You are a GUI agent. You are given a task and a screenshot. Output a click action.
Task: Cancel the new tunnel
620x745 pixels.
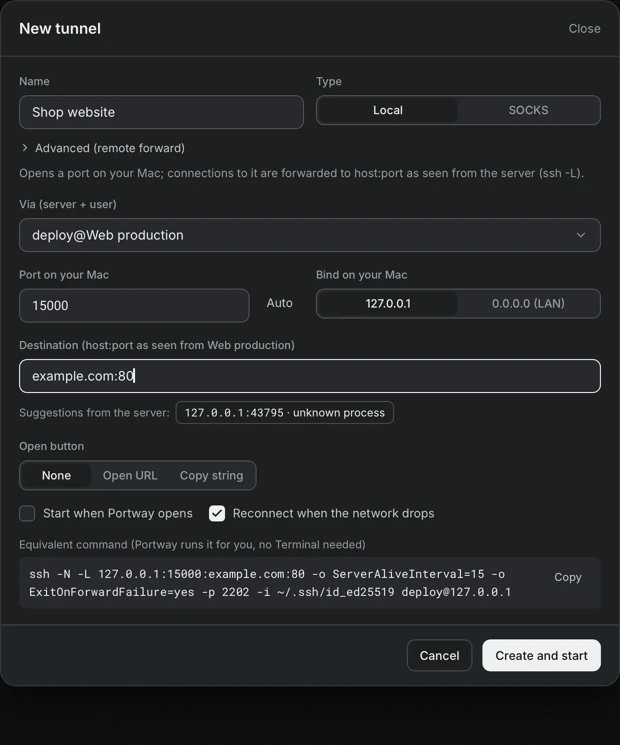click(x=439, y=656)
